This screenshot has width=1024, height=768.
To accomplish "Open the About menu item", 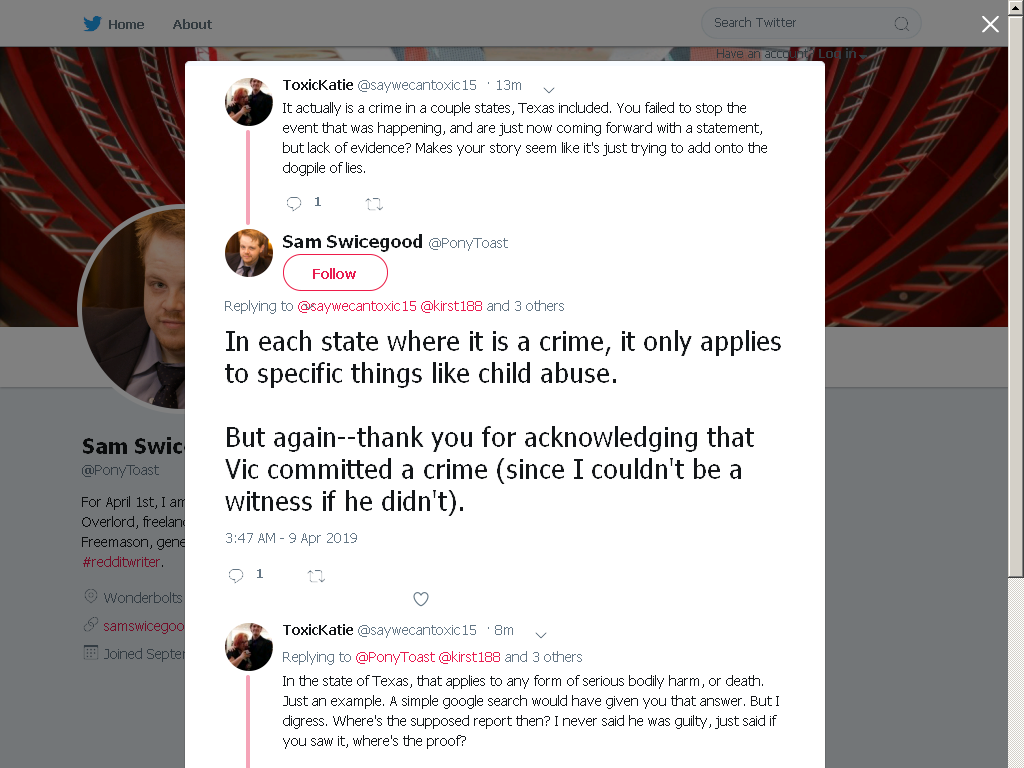I will (192, 24).
